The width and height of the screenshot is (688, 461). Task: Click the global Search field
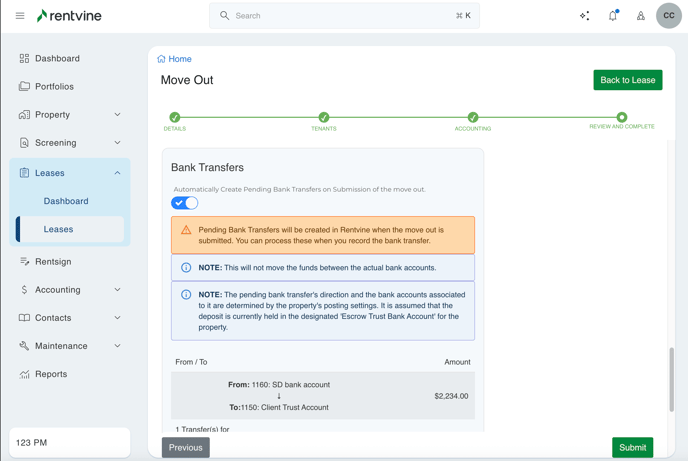coord(344,16)
